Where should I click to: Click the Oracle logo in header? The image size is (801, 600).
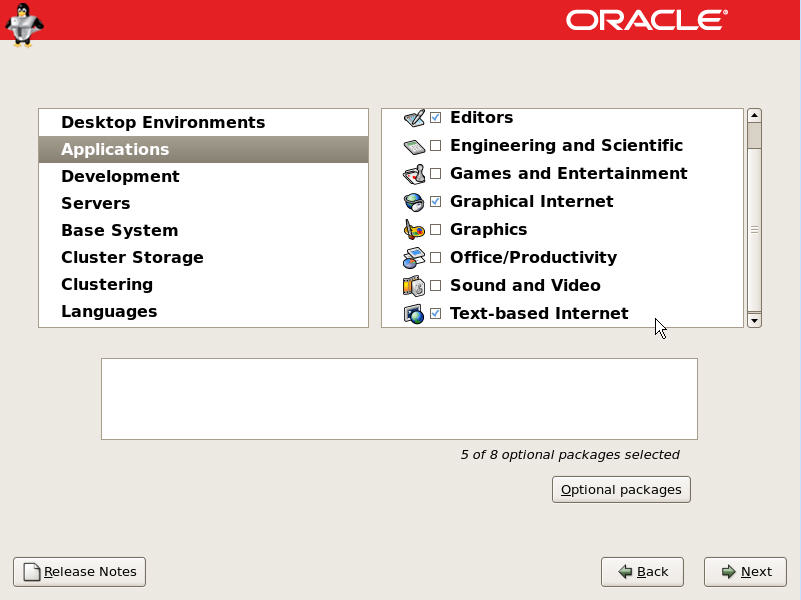647,20
